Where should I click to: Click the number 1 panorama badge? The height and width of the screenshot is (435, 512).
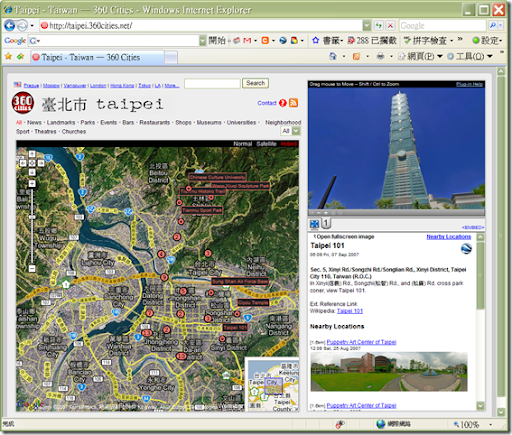[326, 223]
